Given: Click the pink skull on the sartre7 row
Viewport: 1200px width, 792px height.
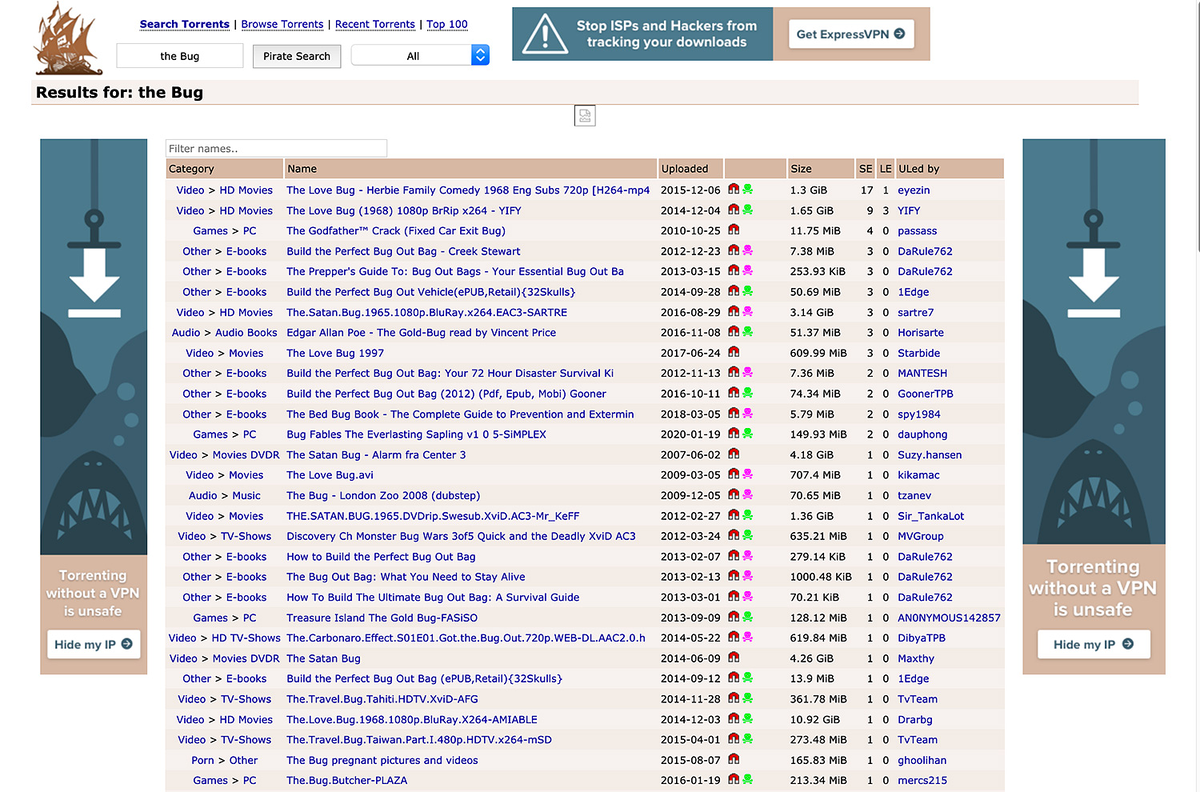Looking at the screenshot, I should 747,312.
